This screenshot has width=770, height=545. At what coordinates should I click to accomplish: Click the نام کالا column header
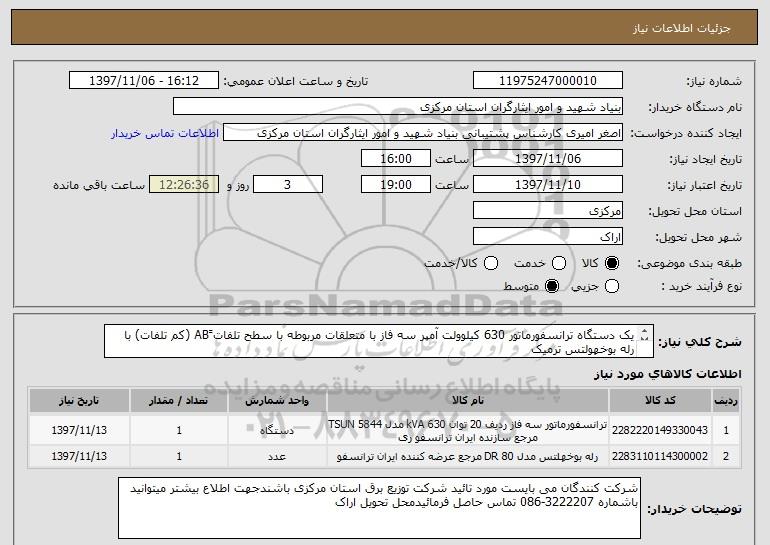click(x=468, y=401)
